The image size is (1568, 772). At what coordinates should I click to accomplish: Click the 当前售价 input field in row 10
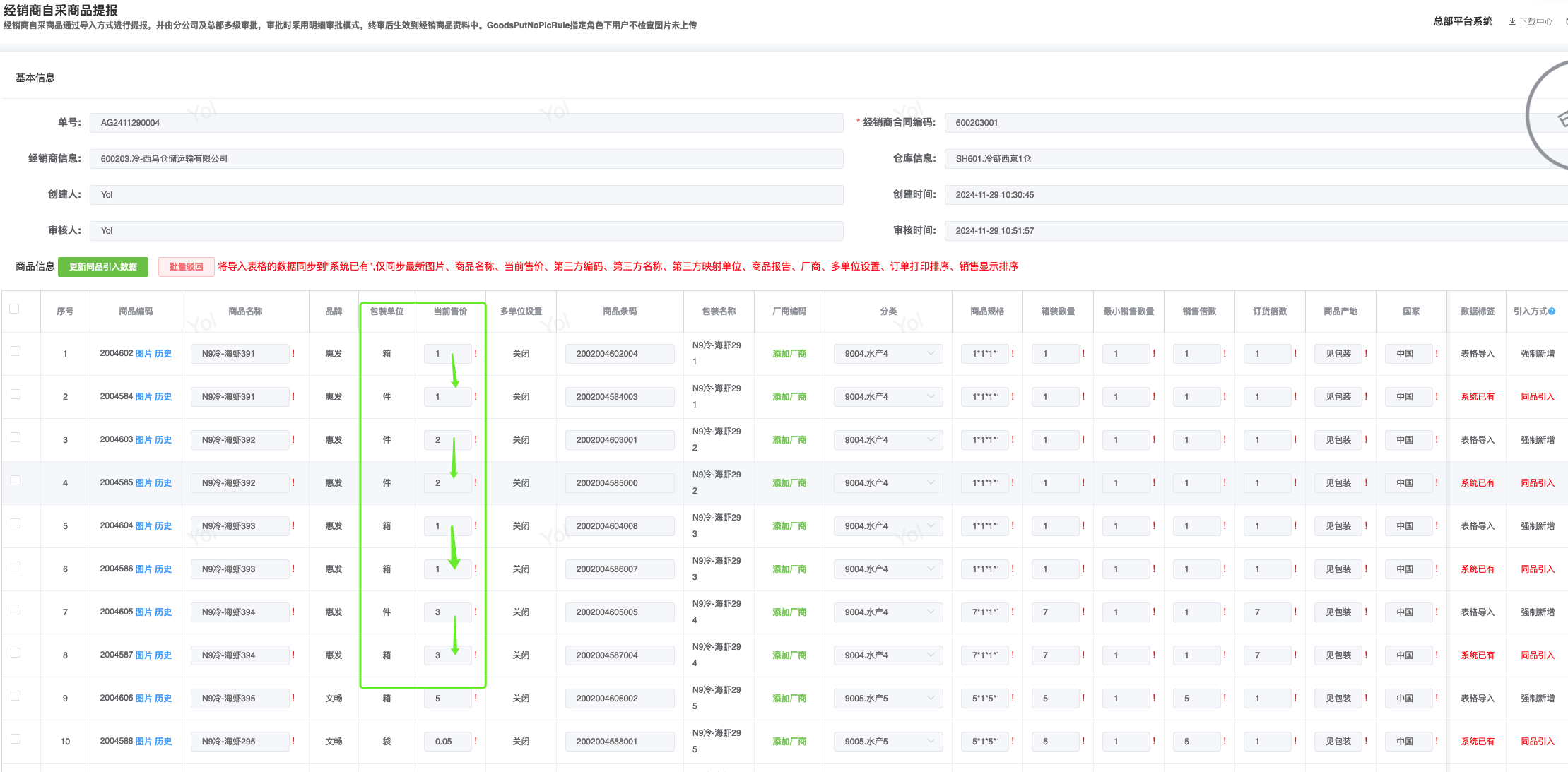click(448, 742)
